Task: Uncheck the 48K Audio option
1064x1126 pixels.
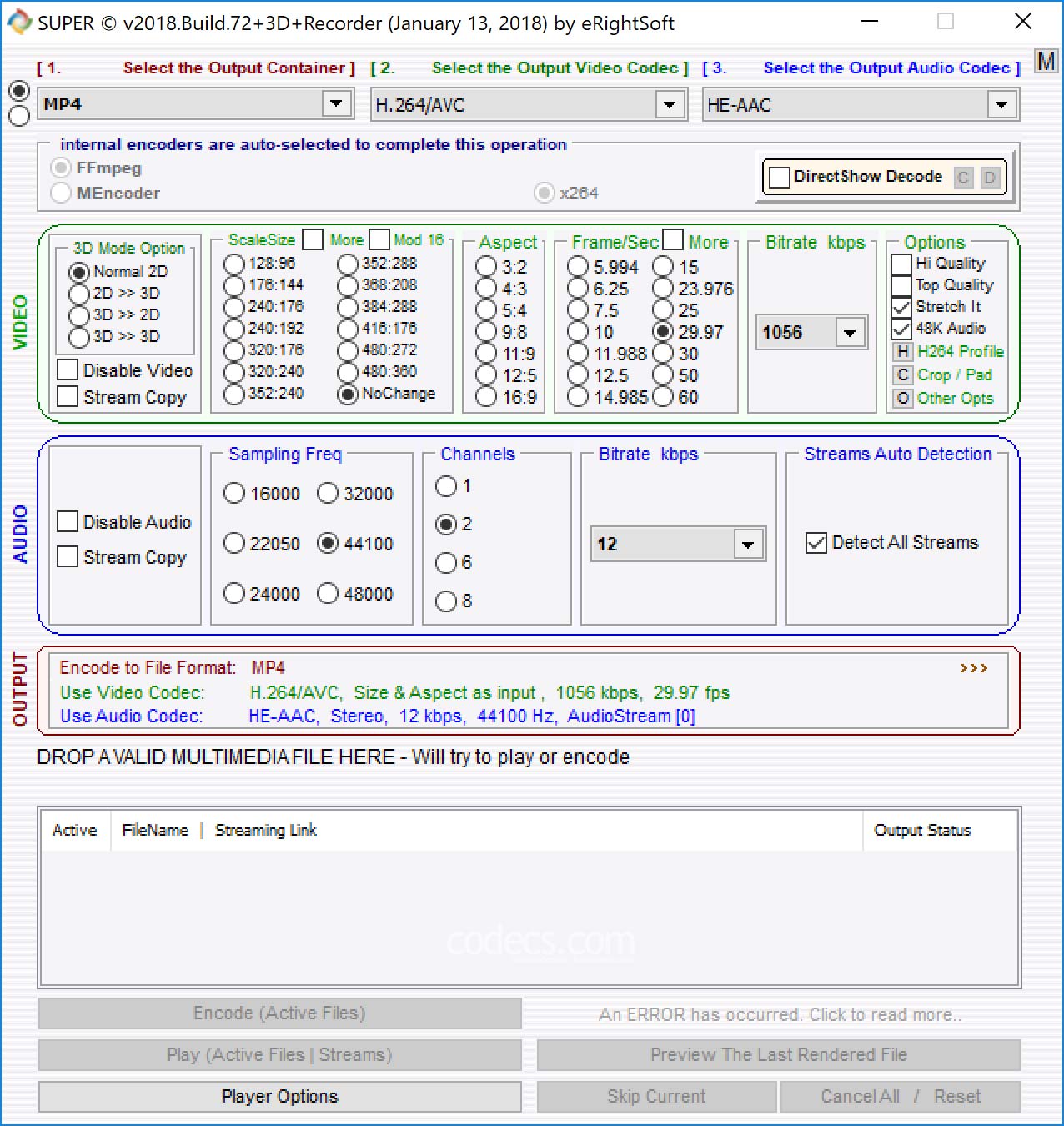Action: 901,329
